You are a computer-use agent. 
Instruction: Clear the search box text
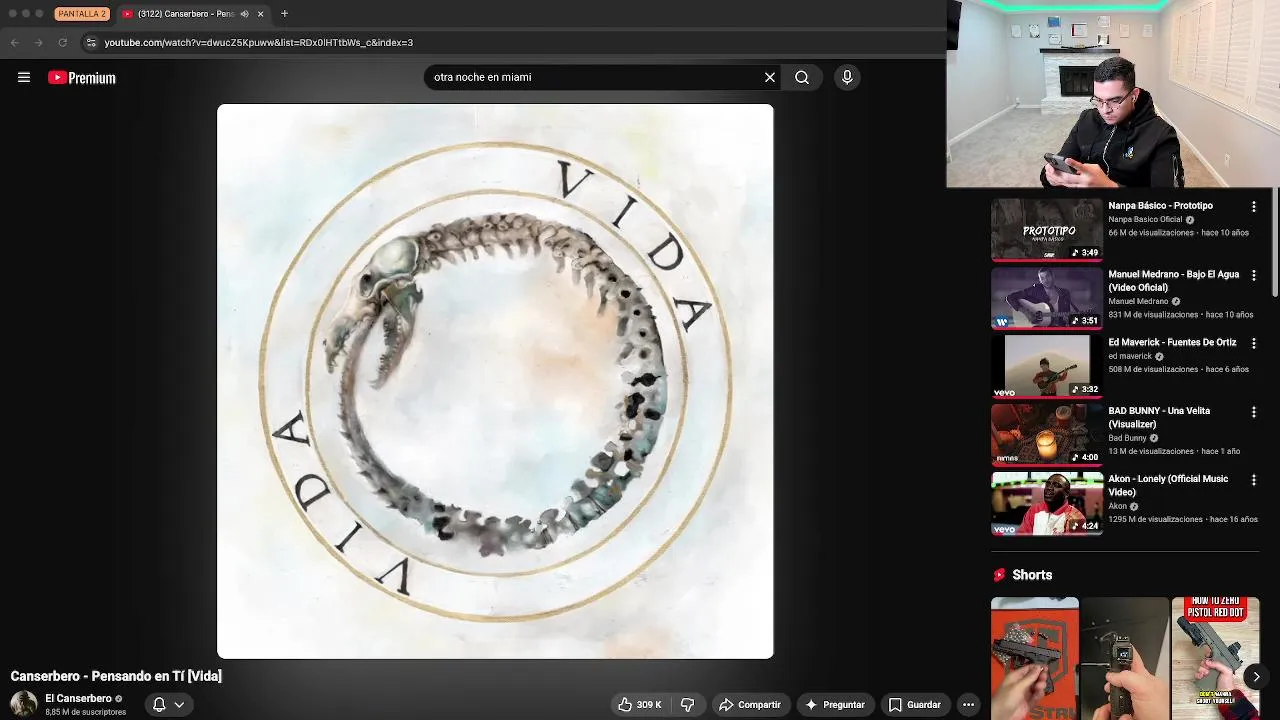pyautogui.click(x=770, y=77)
